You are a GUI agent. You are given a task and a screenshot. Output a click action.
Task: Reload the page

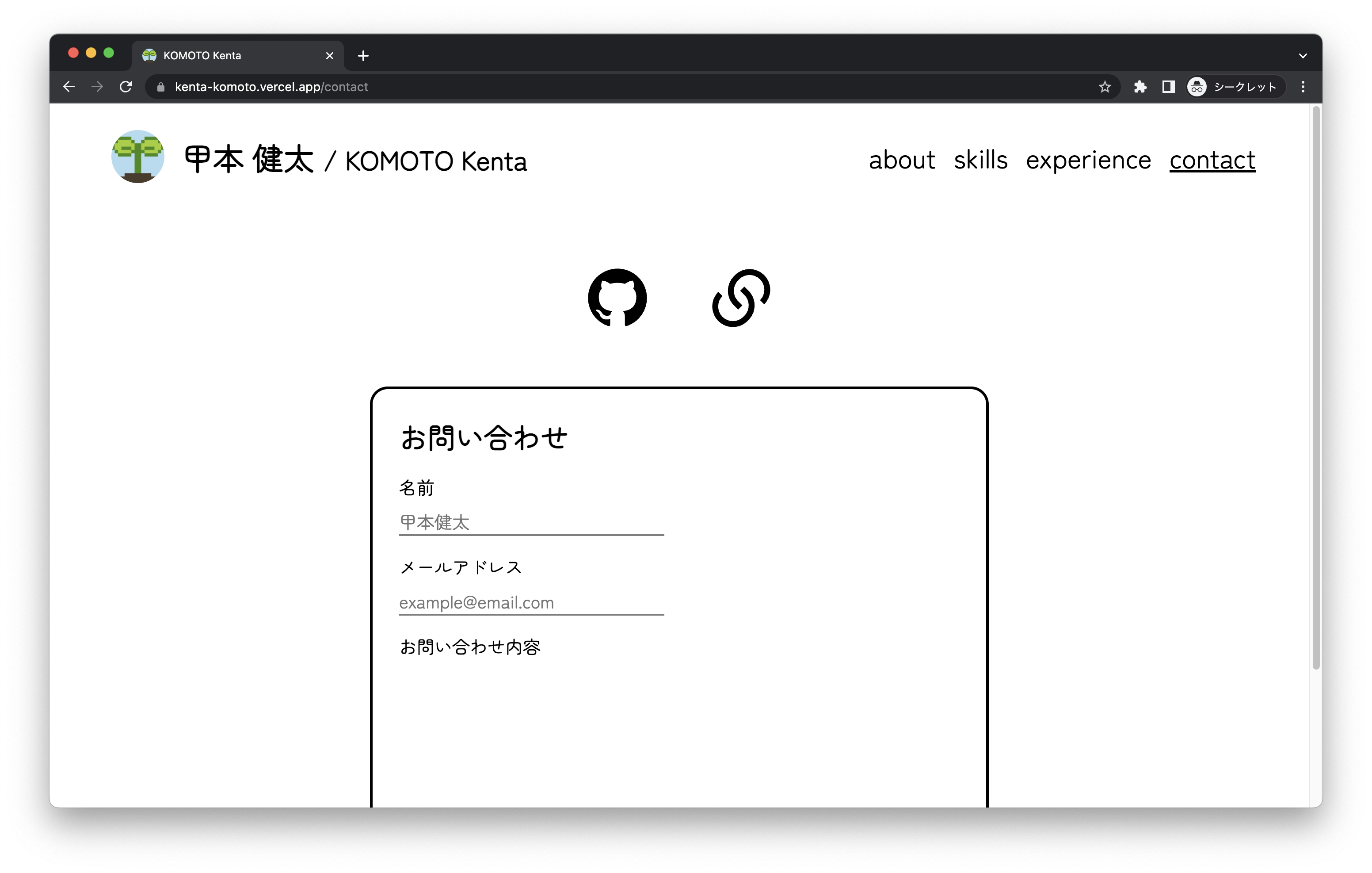126,87
